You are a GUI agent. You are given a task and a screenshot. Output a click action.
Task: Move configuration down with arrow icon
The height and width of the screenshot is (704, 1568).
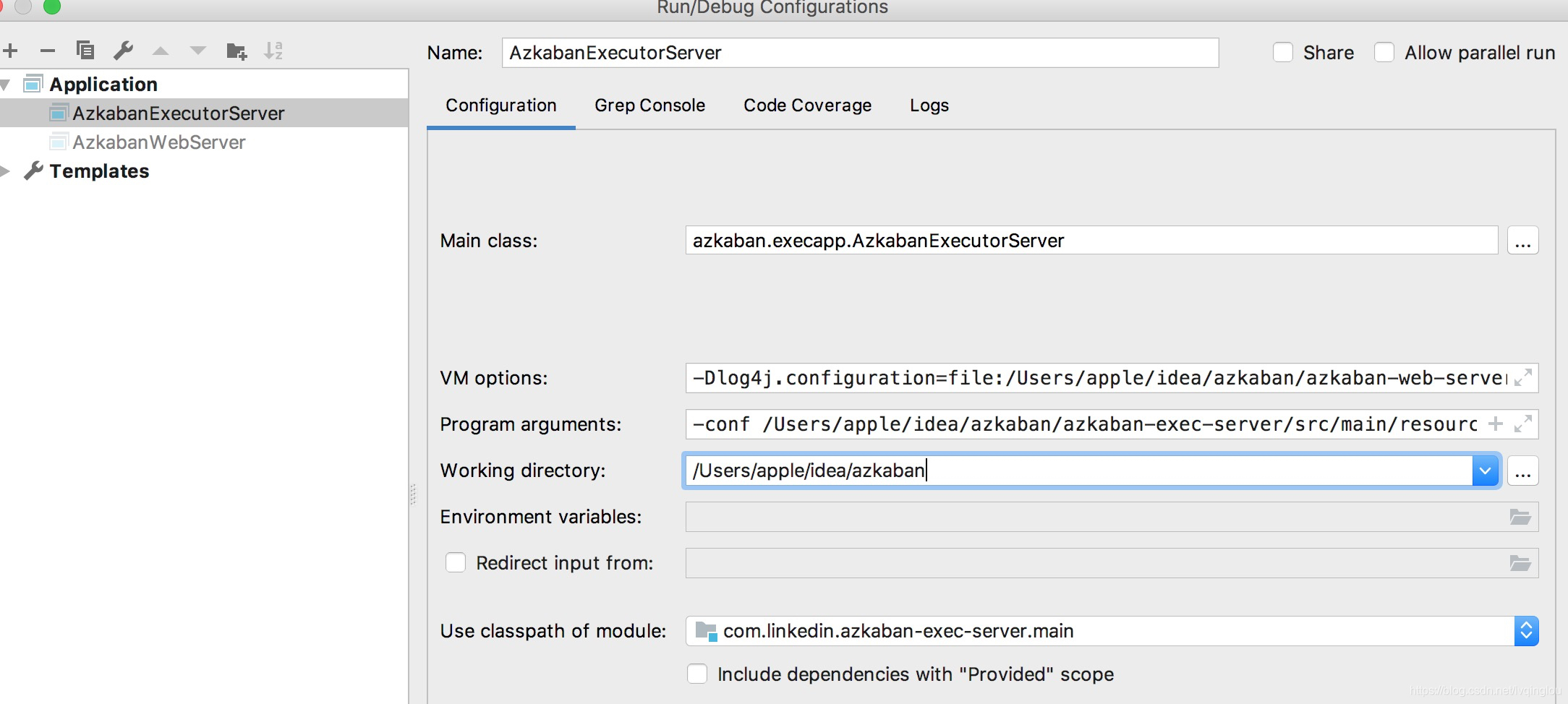click(198, 51)
